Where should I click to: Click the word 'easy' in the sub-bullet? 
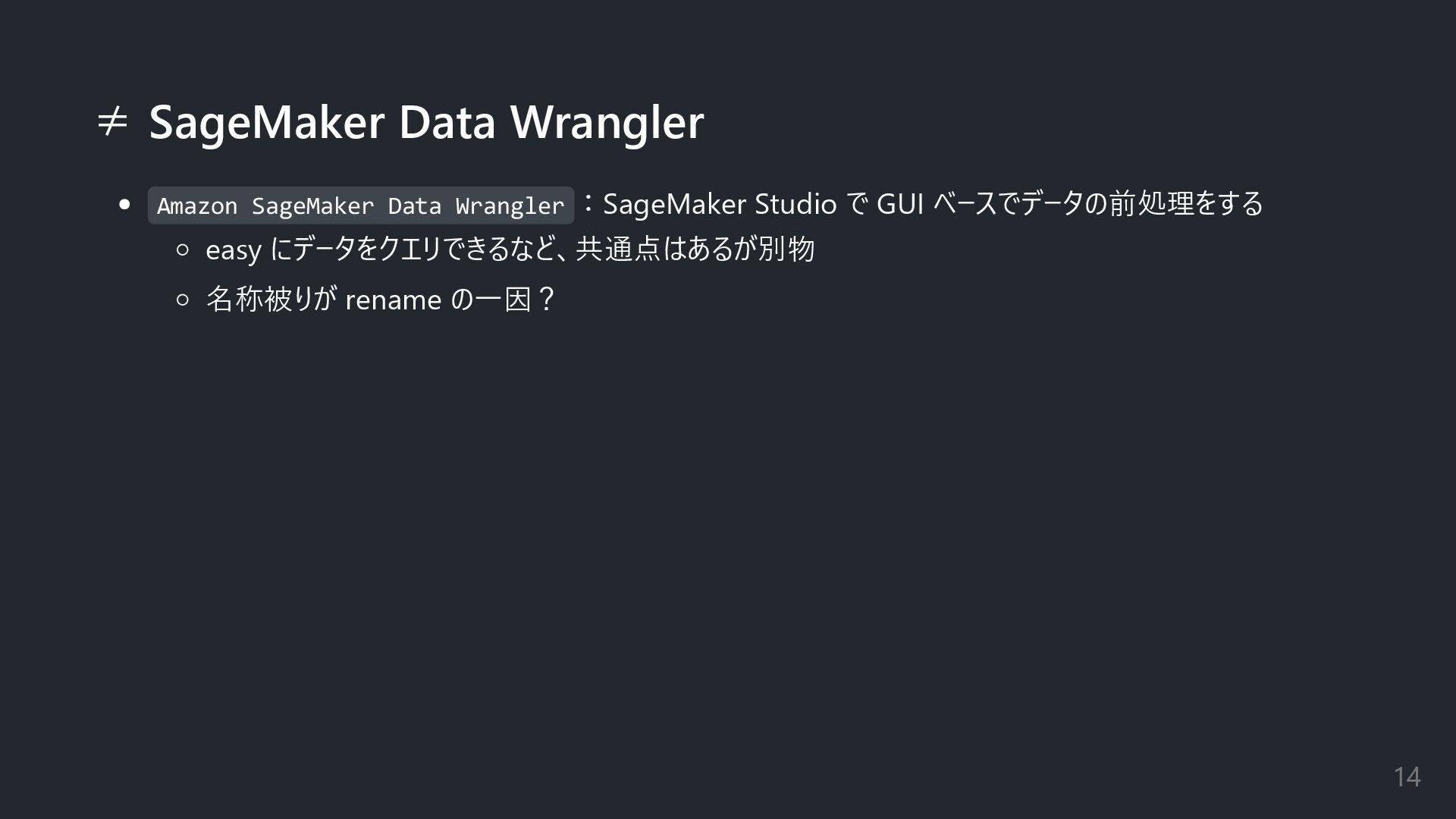tap(233, 250)
